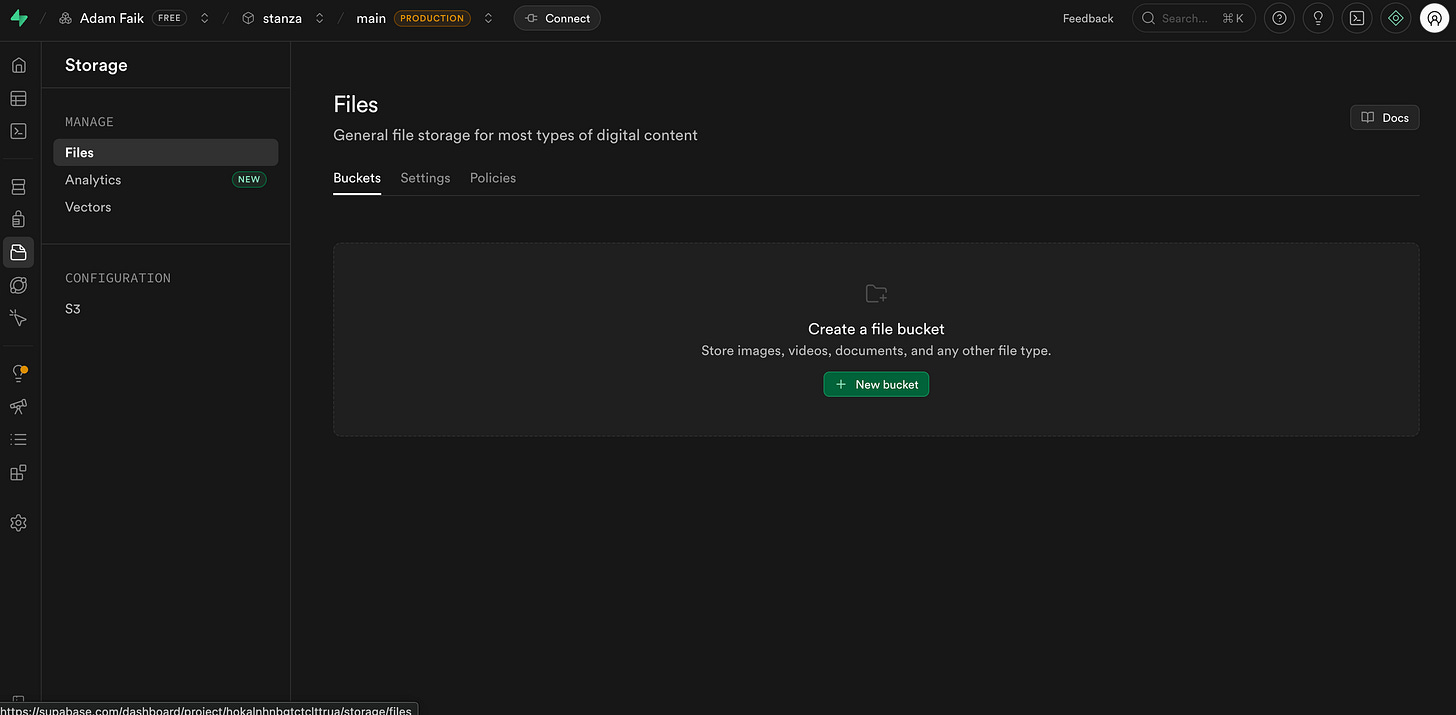The image size is (1456, 715).
Task: Click the Supabase logo icon
Action: pyautogui.click(x=18, y=18)
